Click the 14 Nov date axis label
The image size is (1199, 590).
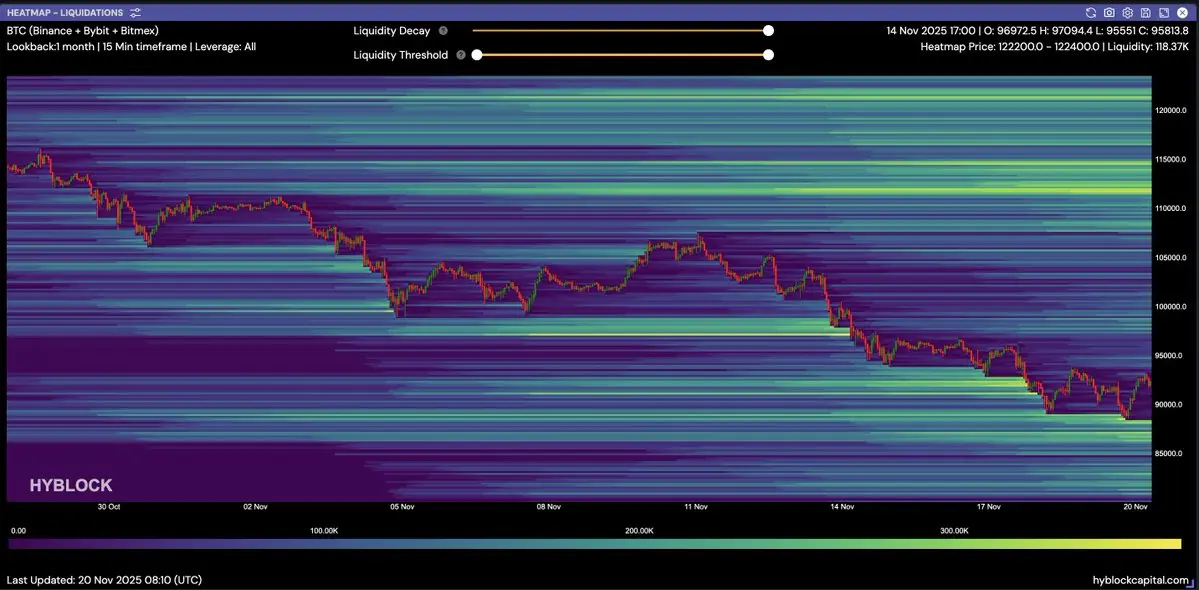pyautogui.click(x=841, y=507)
